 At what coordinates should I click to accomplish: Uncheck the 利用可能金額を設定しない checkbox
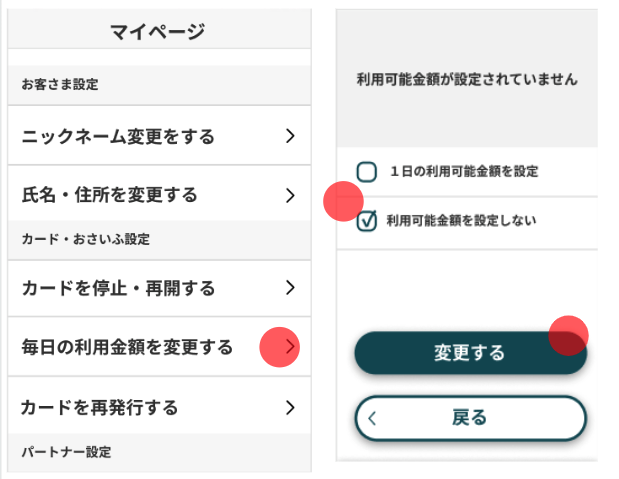[x=367, y=220]
